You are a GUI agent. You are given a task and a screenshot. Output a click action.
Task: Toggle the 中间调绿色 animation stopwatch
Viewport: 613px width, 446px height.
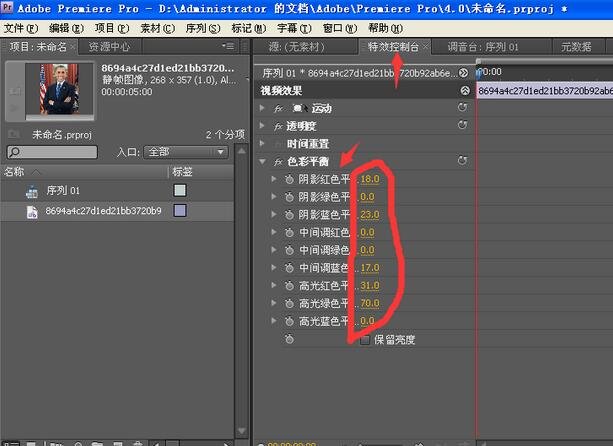point(289,250)
